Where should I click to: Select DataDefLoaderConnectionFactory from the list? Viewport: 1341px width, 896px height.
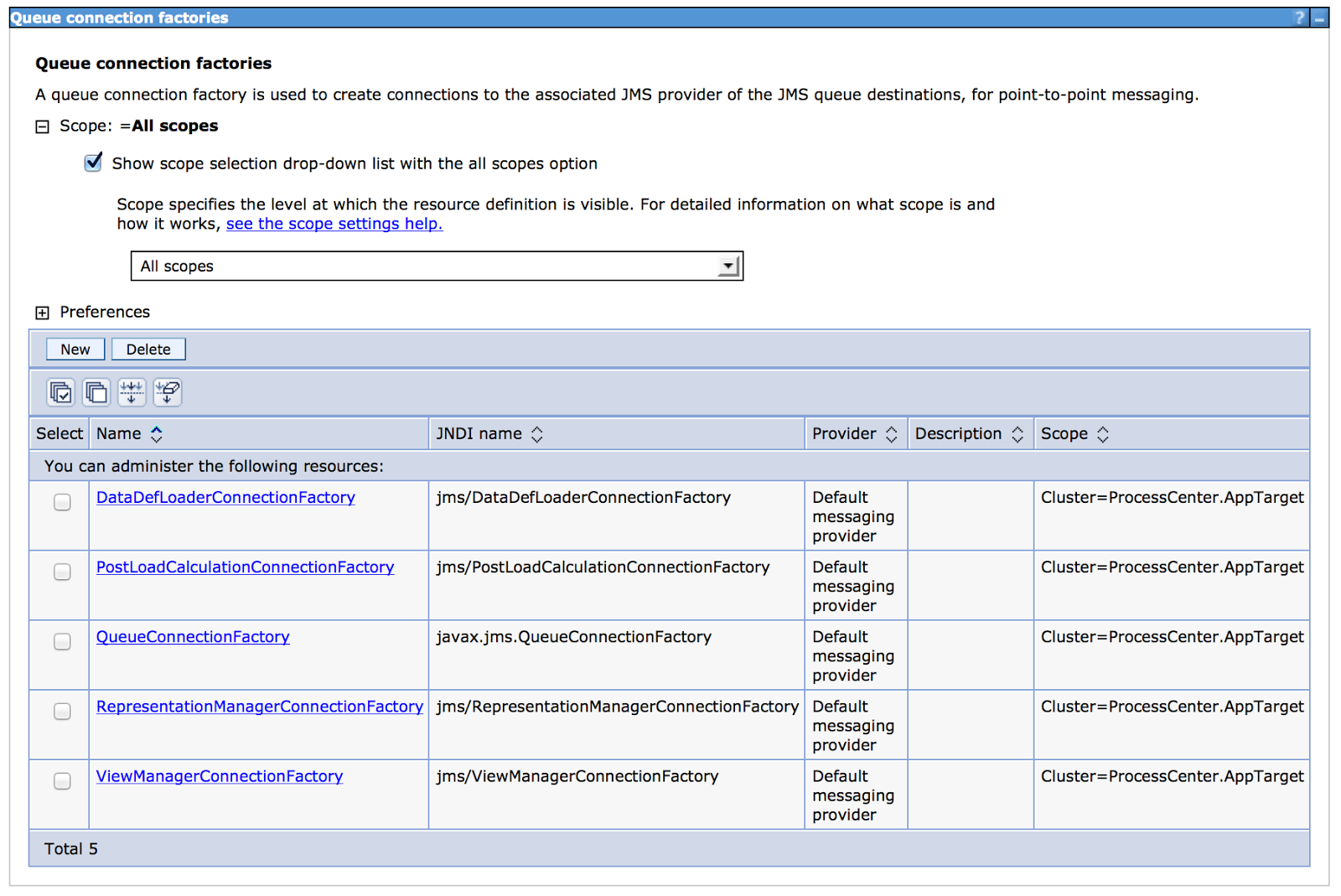(x=225, y=497)
